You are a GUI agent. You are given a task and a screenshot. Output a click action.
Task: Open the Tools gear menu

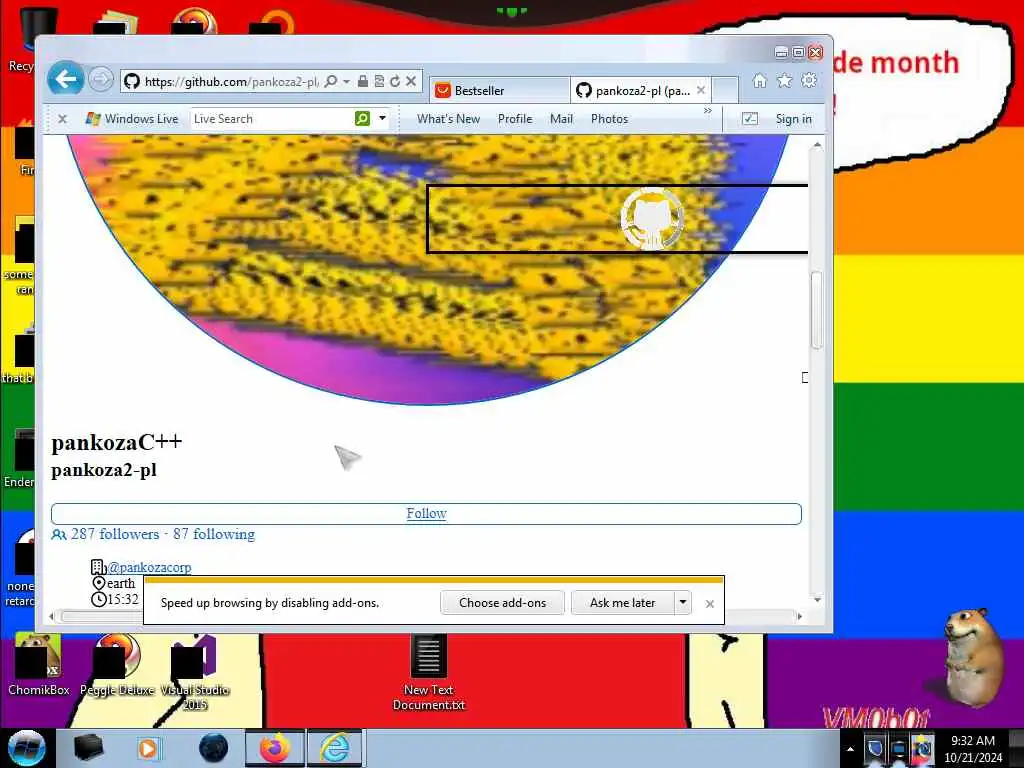[x=809, y=80]
